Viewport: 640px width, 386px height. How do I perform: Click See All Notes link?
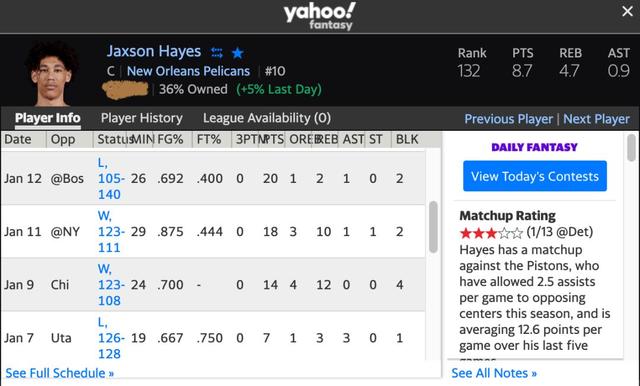tap(494, 373)
